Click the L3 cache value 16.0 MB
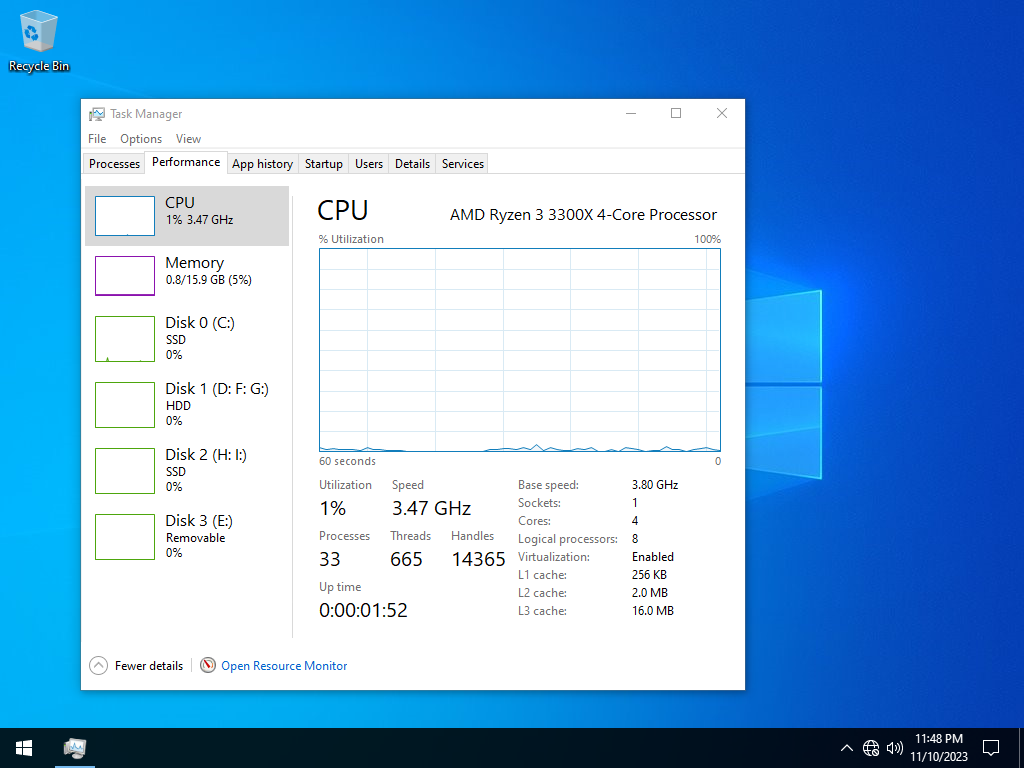The image size is (1024, 768). pos(652,611)
